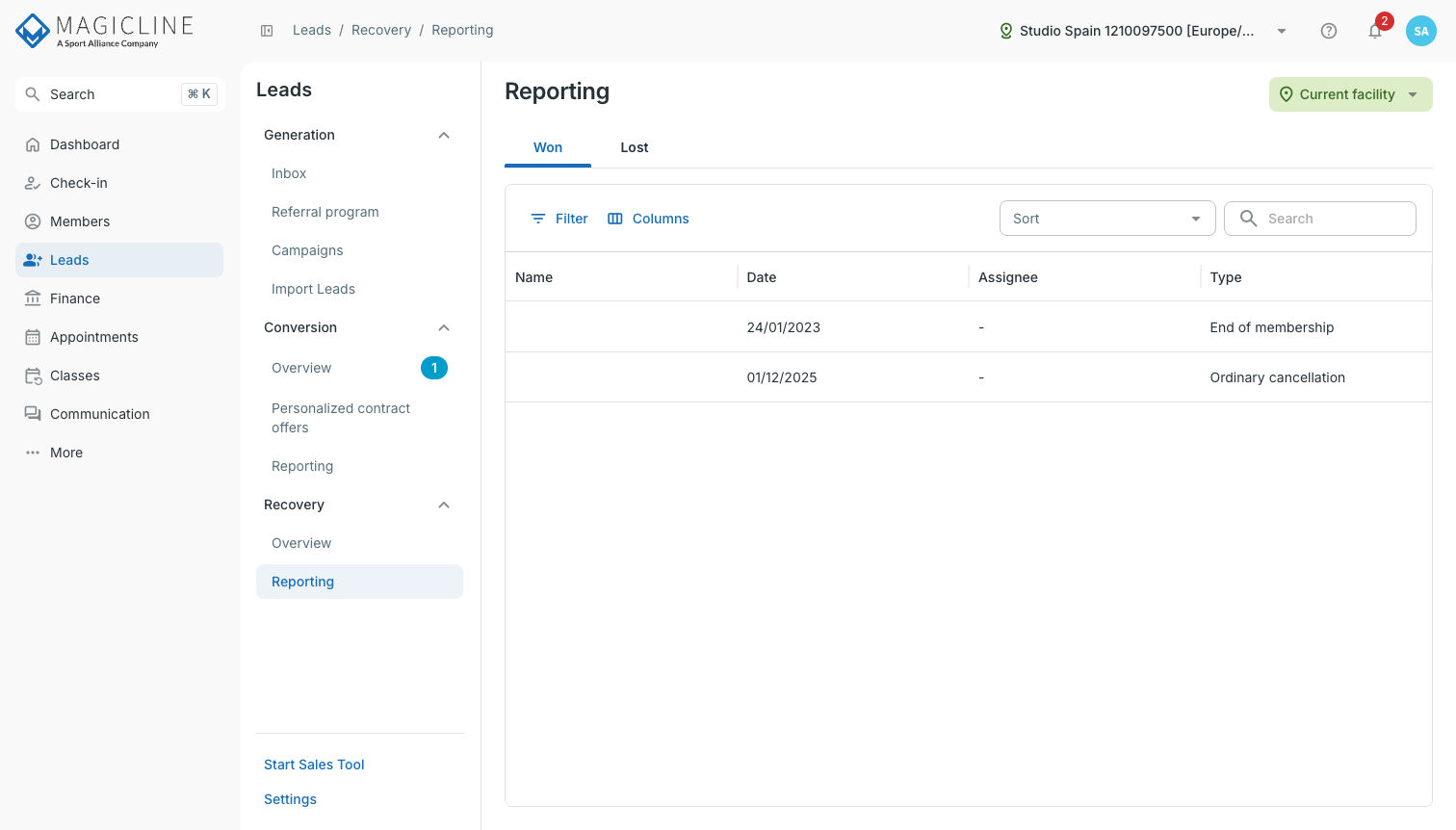1456x830 pixels.
Task: Toggle the sidebar collapse icon
Action: pyautogui.click(x=267, y=31)
